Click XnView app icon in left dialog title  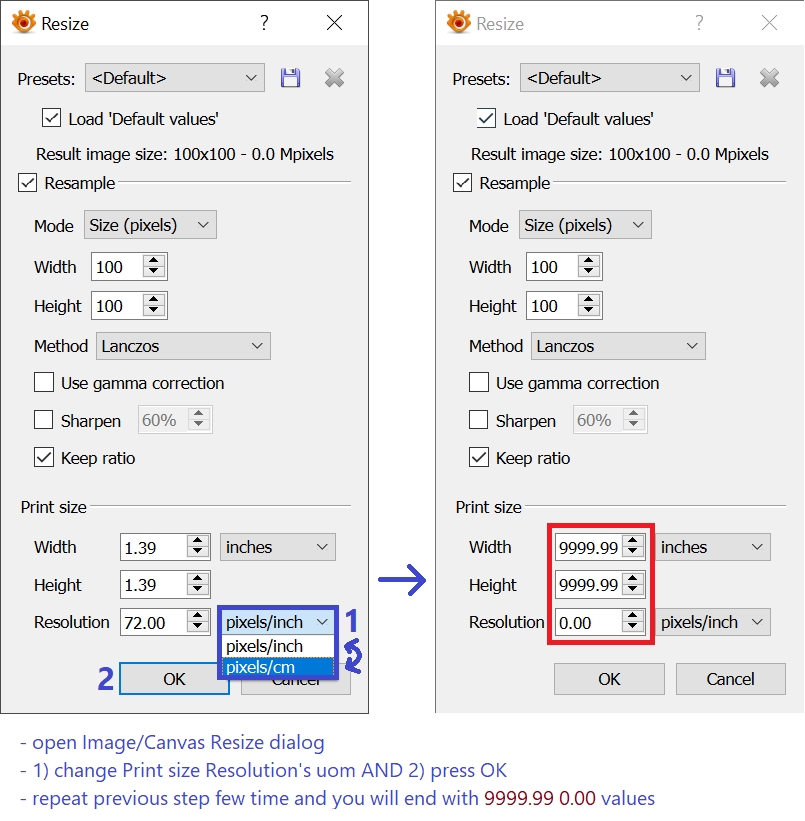click(x=24, y=23)
